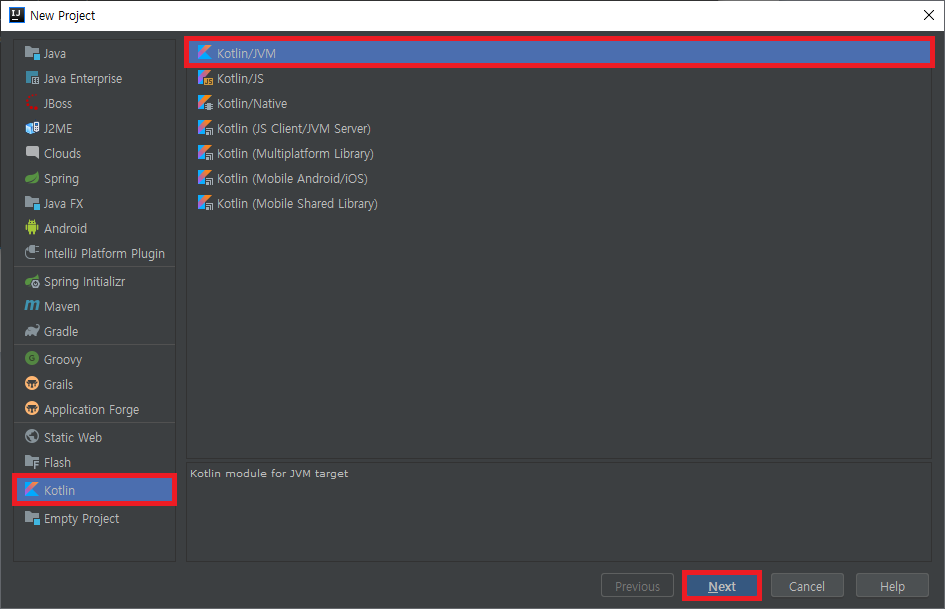Click the 'Gradle' label
Image resolution: width=945 pixels, height=609 pixels.
61,332
